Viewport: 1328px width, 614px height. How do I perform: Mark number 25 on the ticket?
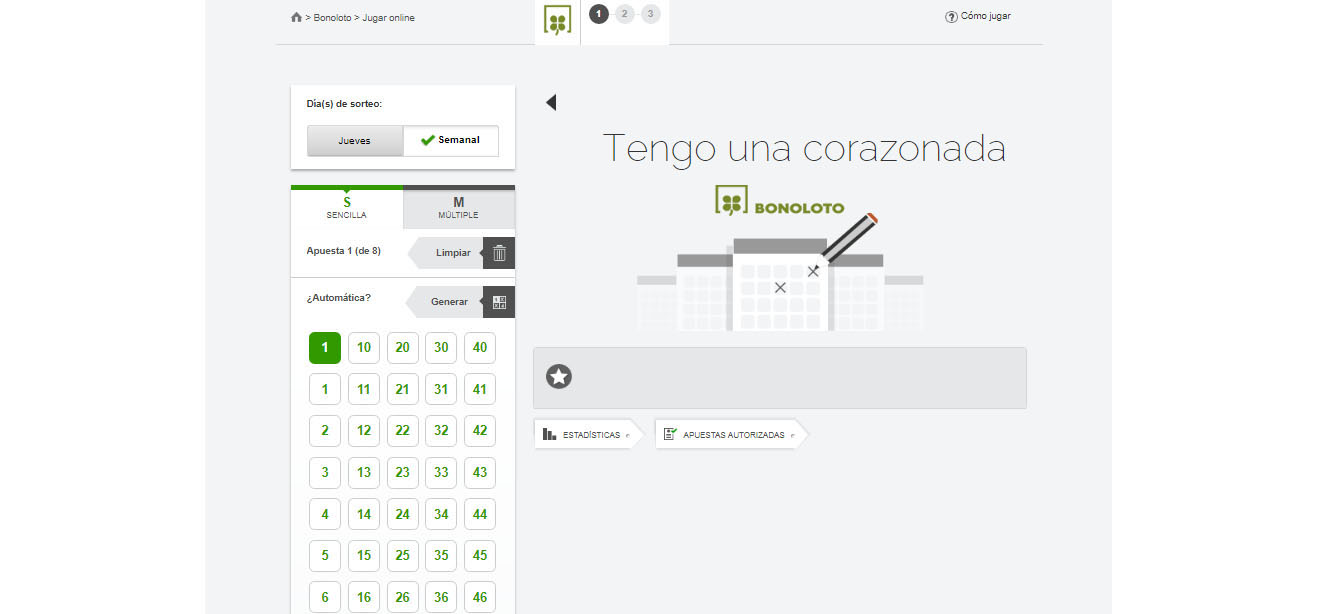tap(403, 556)
